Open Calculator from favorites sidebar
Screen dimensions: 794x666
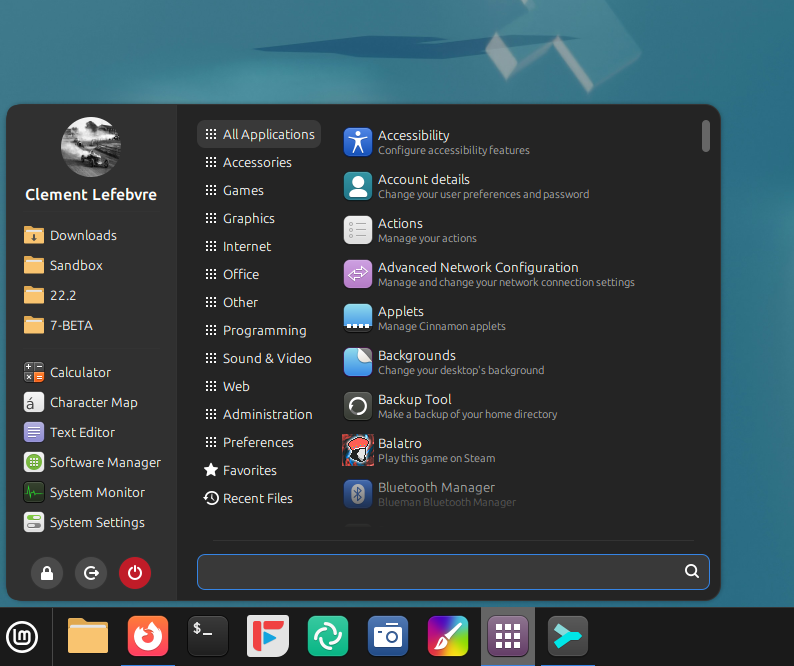click(80, 372)
